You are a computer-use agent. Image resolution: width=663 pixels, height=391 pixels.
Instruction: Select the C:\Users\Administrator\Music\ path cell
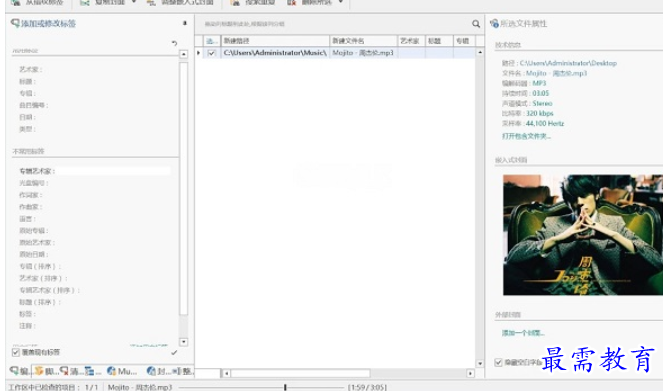point(275,53)
